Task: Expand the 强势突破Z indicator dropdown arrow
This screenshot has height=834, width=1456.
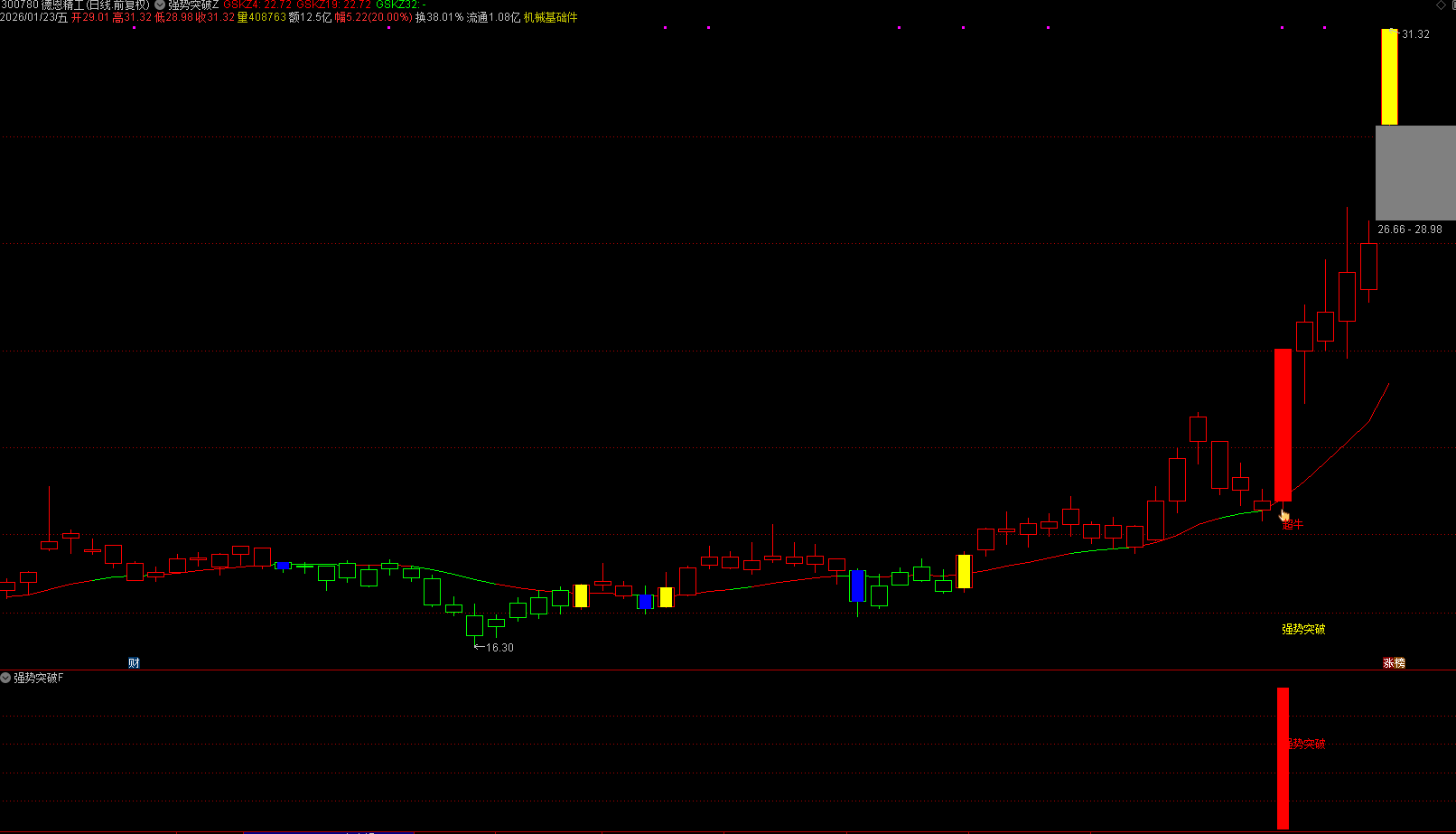Action: click(160, 5)
